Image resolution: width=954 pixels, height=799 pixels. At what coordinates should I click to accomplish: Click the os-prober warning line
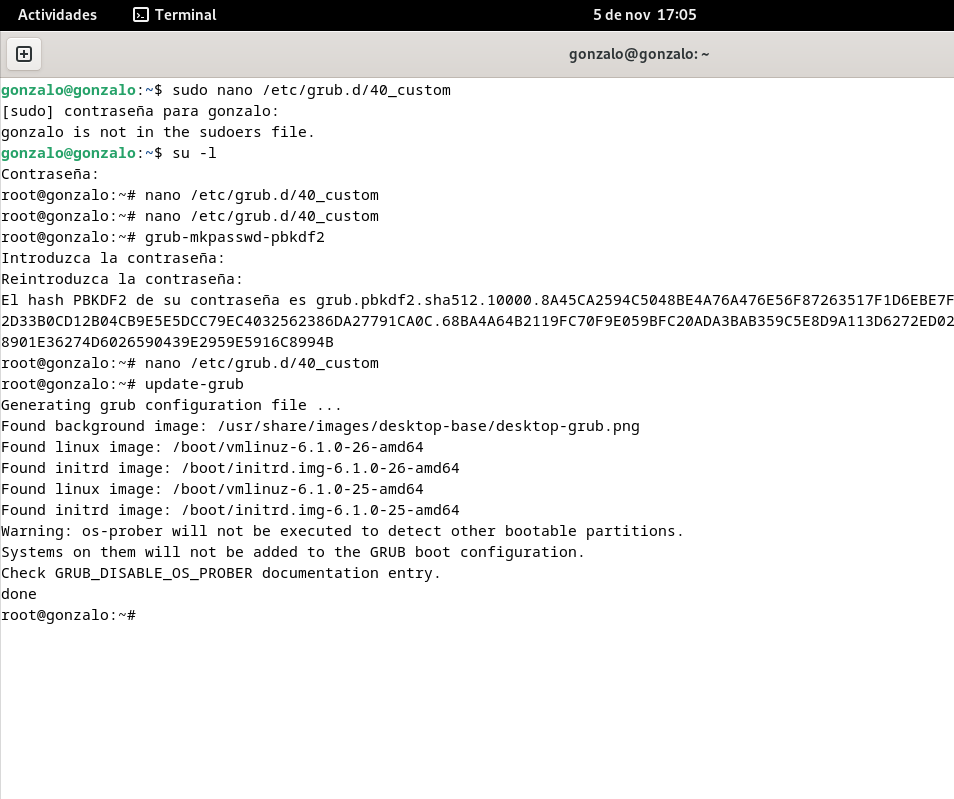[x=340, y=531]
